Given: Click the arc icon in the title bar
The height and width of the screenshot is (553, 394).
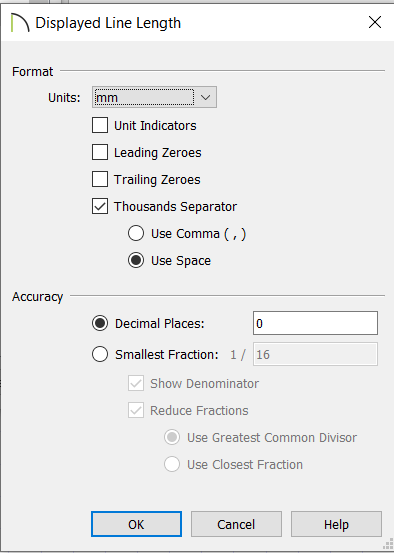Looking at the screenshot, I should (20, 23).
